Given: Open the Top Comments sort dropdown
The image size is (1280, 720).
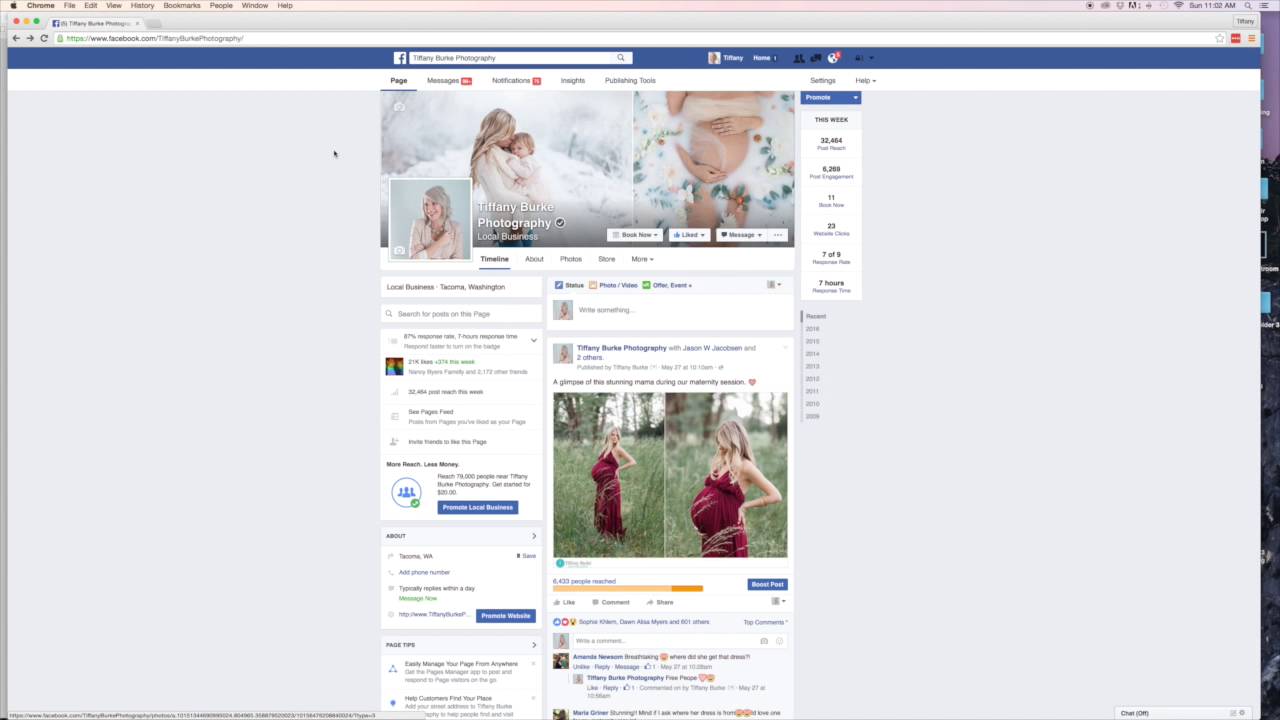Looking at the screenshot, I should point(765,622).
